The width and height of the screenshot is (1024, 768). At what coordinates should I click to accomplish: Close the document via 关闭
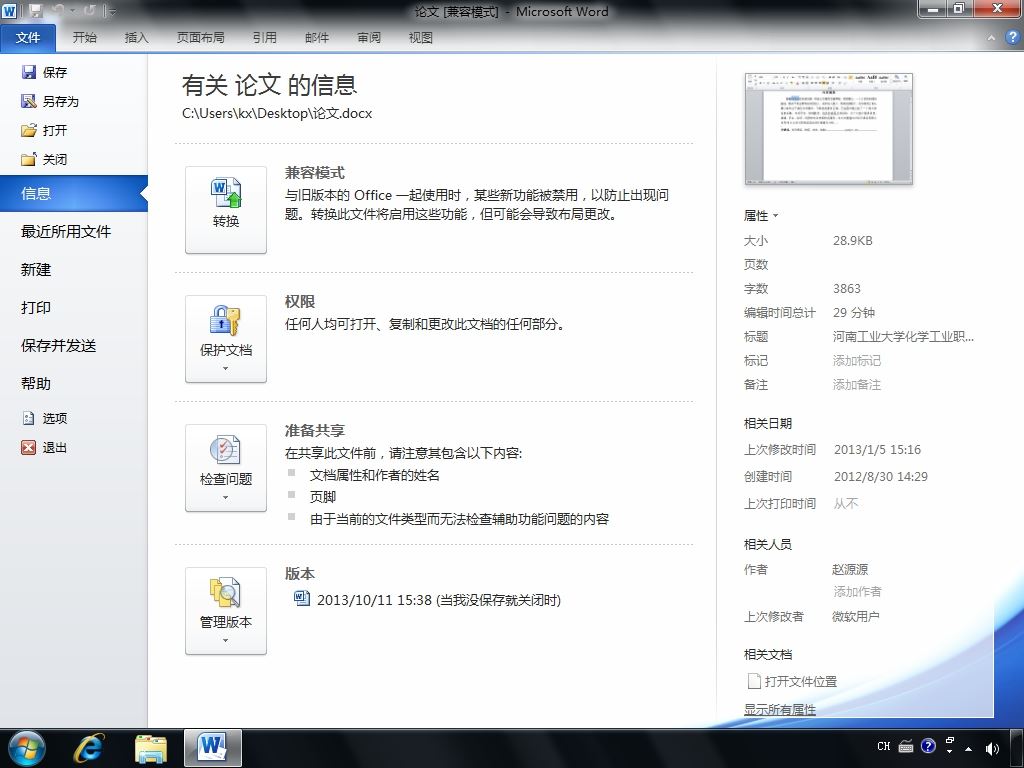pyautogui.click(x=44, y=159)
